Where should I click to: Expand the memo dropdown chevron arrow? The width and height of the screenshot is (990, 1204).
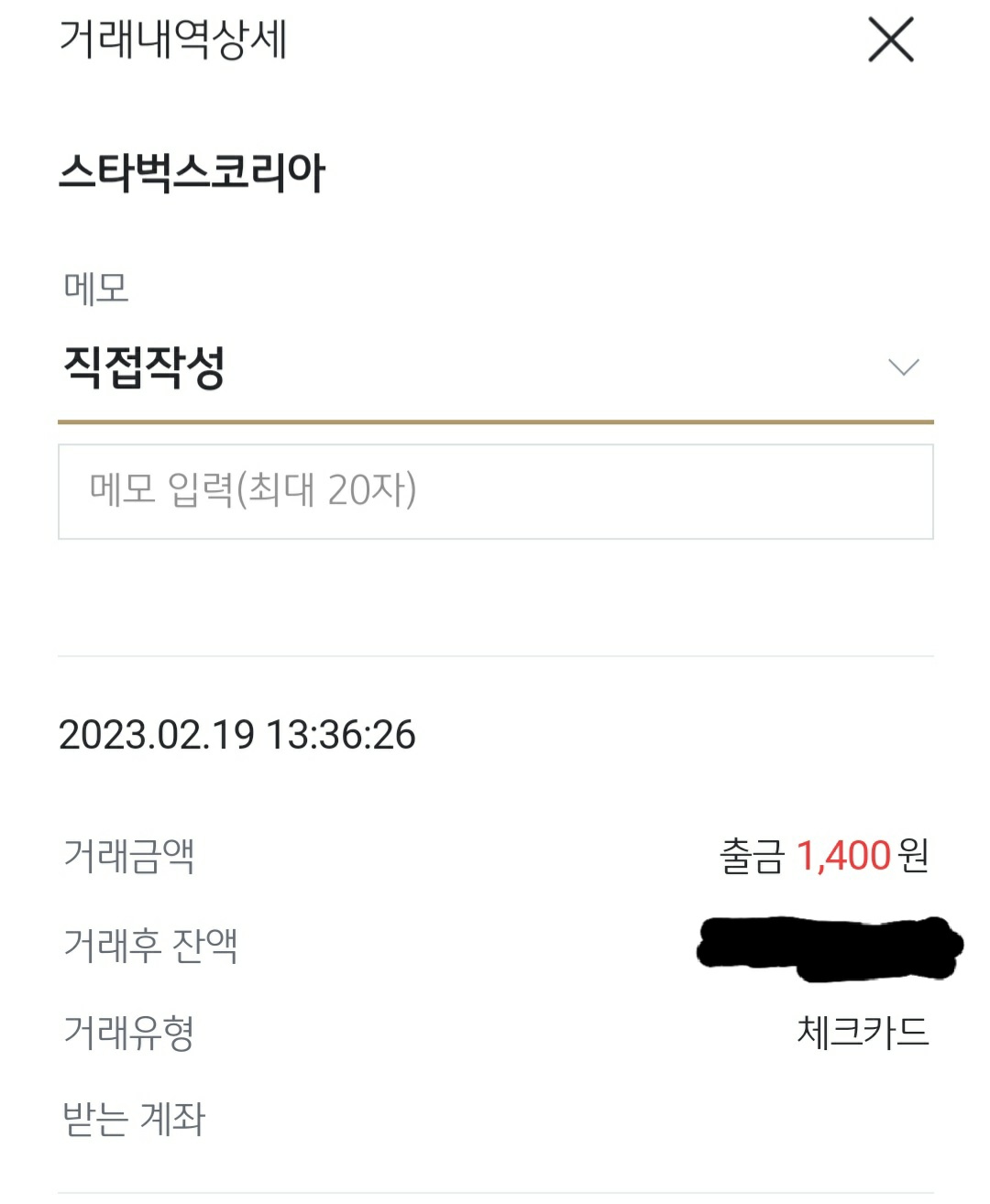904,367
